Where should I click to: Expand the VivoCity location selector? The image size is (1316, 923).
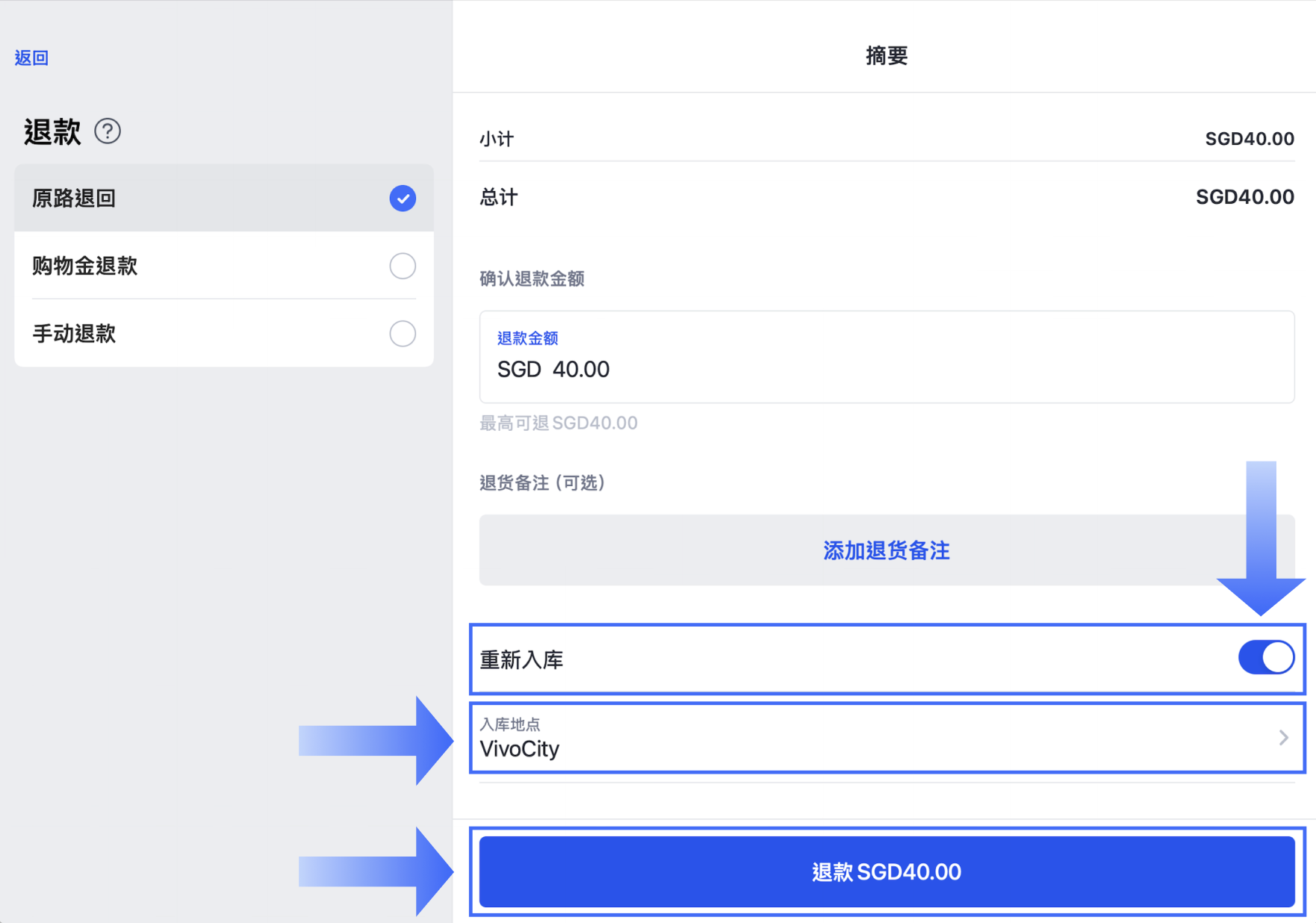pos(822,739)
